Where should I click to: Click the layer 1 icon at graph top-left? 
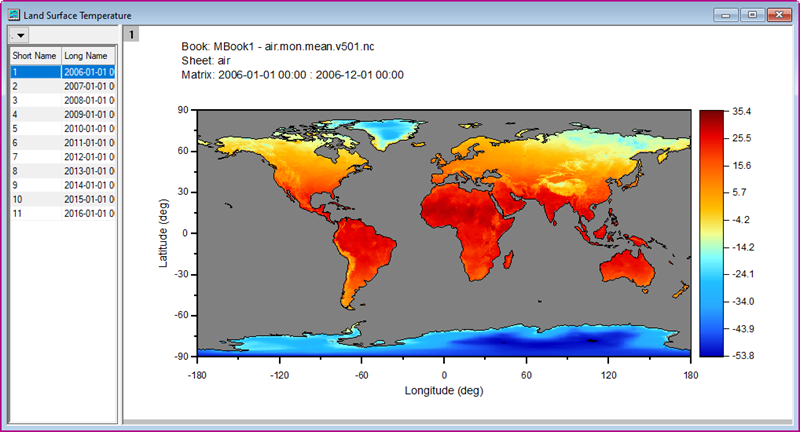pyautogui.click(x=133, y=35)
